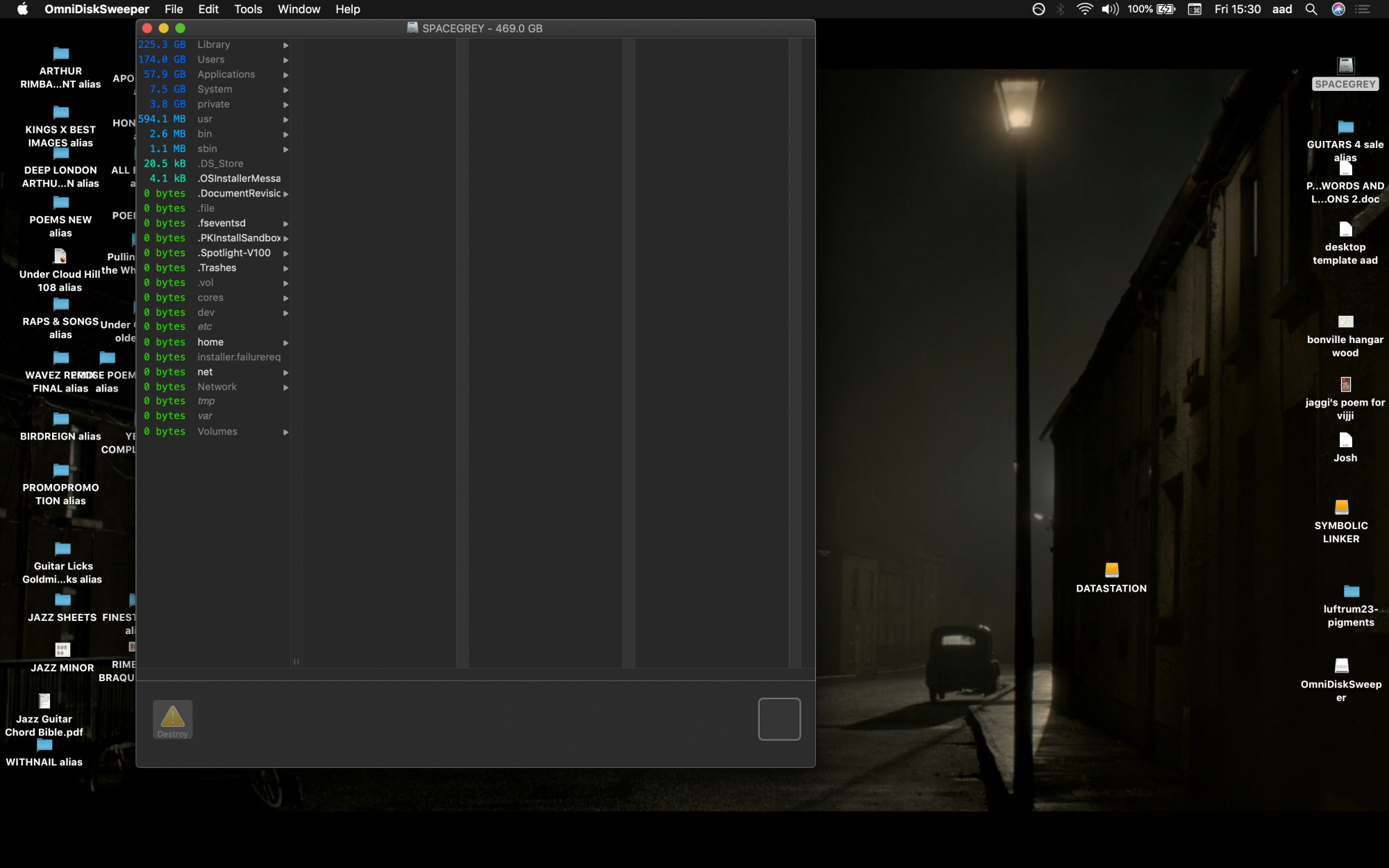
Task: Open the Tools menu
Action: [x=248, y=9]
